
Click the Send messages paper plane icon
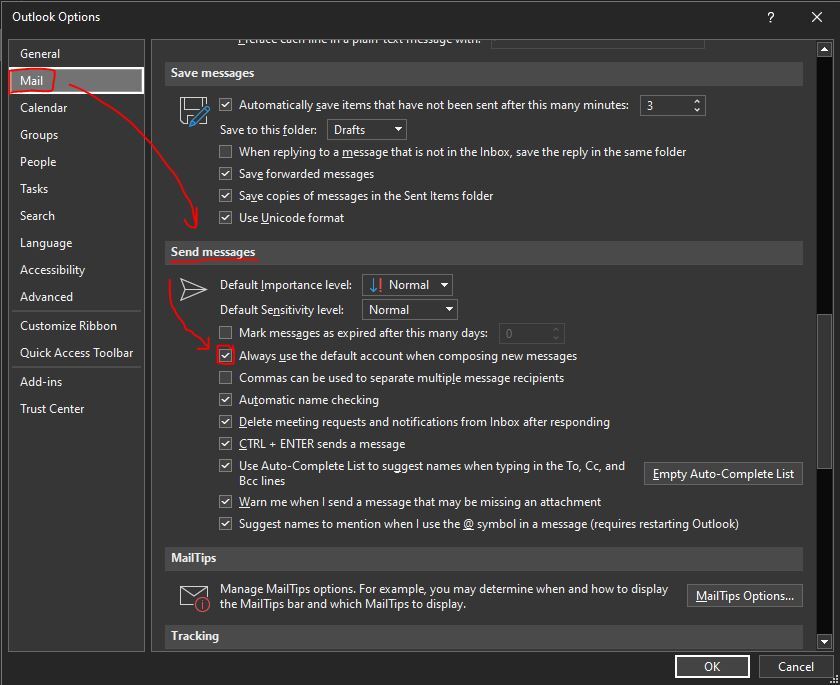coord(193,289)
